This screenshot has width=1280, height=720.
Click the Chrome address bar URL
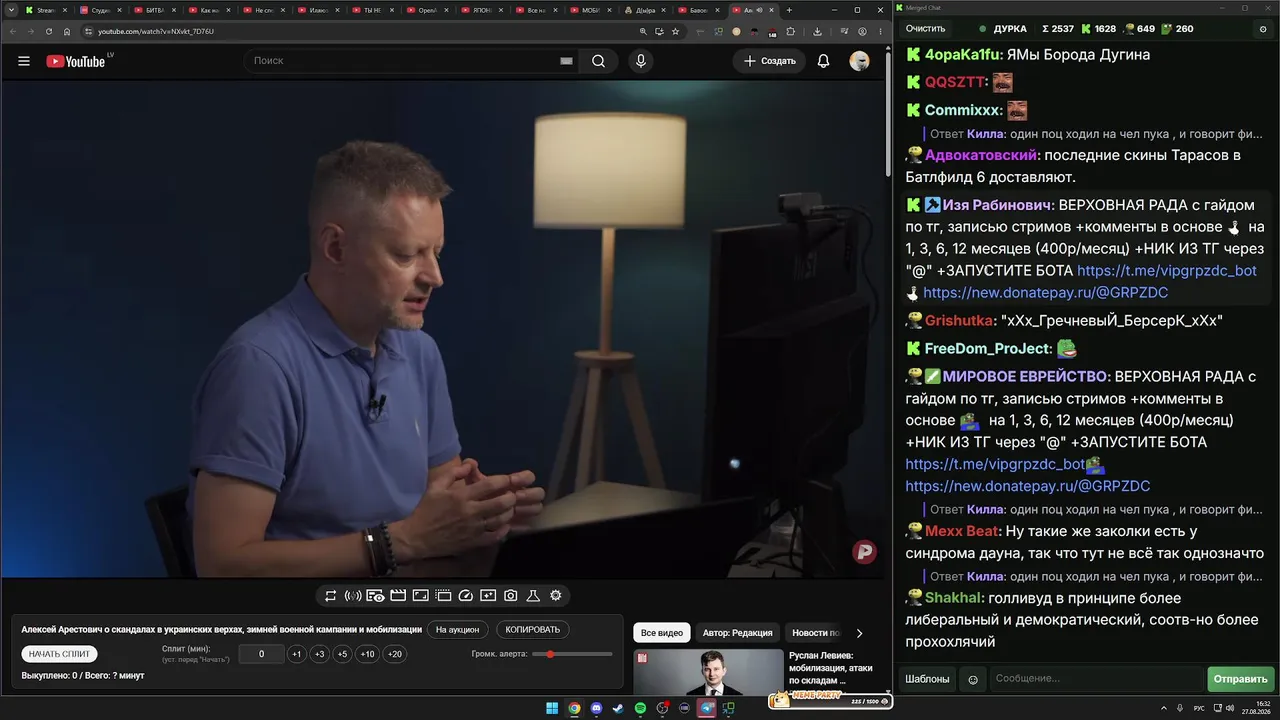tap(156, 31)
